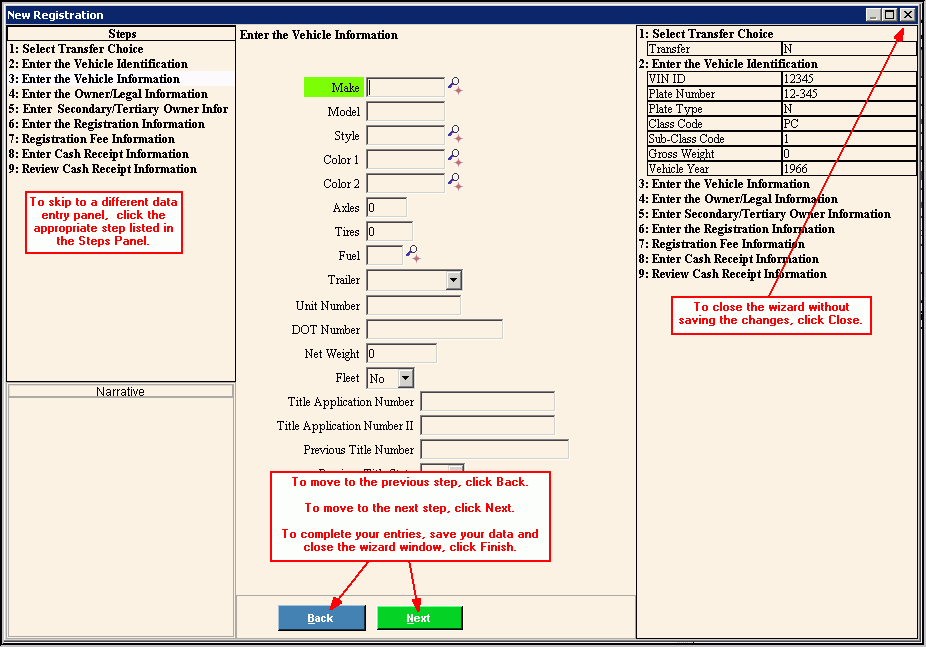Click the VIN ID value 12345 in summary

[849, 79]
